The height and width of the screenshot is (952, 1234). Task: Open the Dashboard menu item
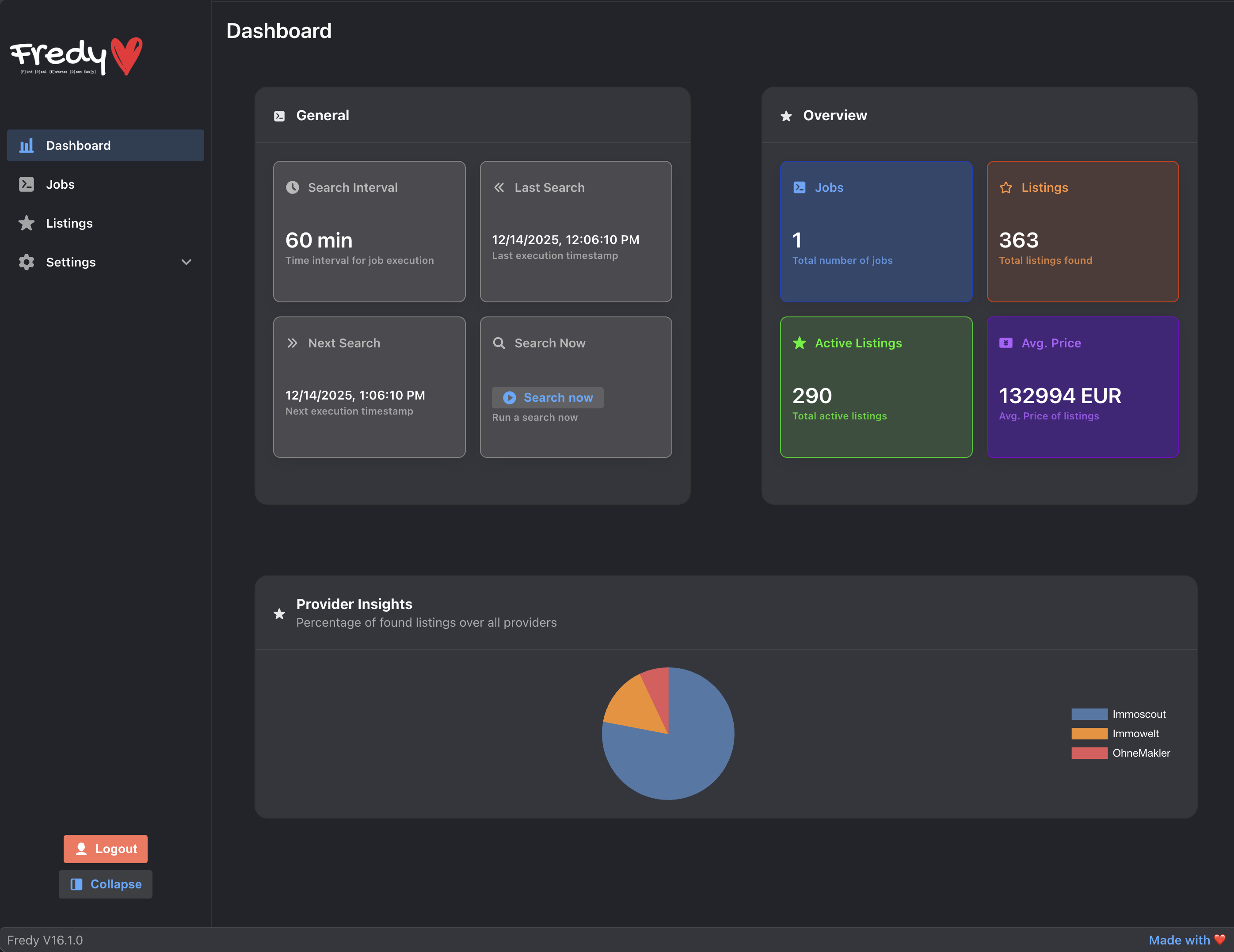tap(106, 145)
